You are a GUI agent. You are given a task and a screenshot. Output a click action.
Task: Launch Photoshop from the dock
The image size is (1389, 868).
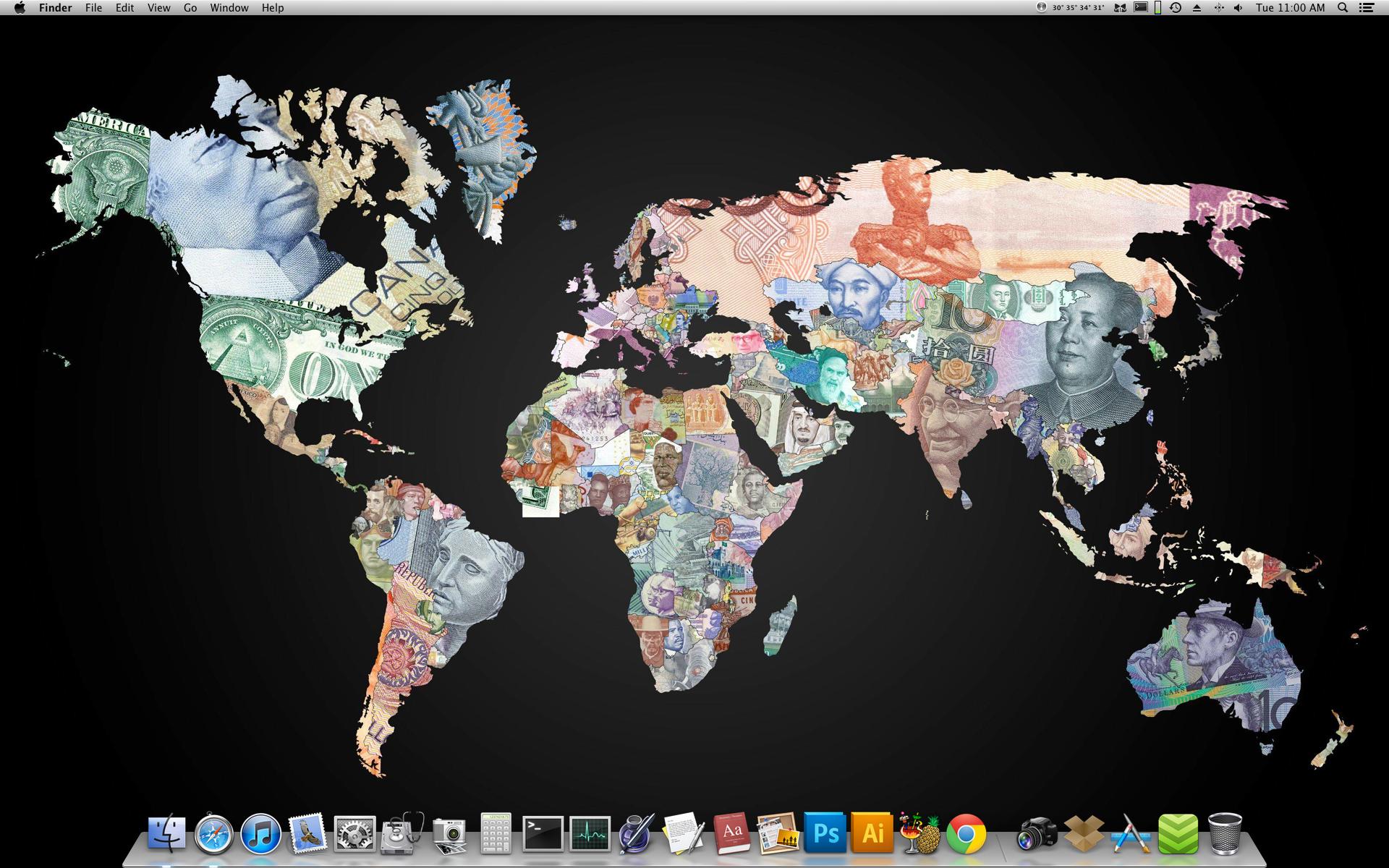pyautogui.click(x=825, y=834)
